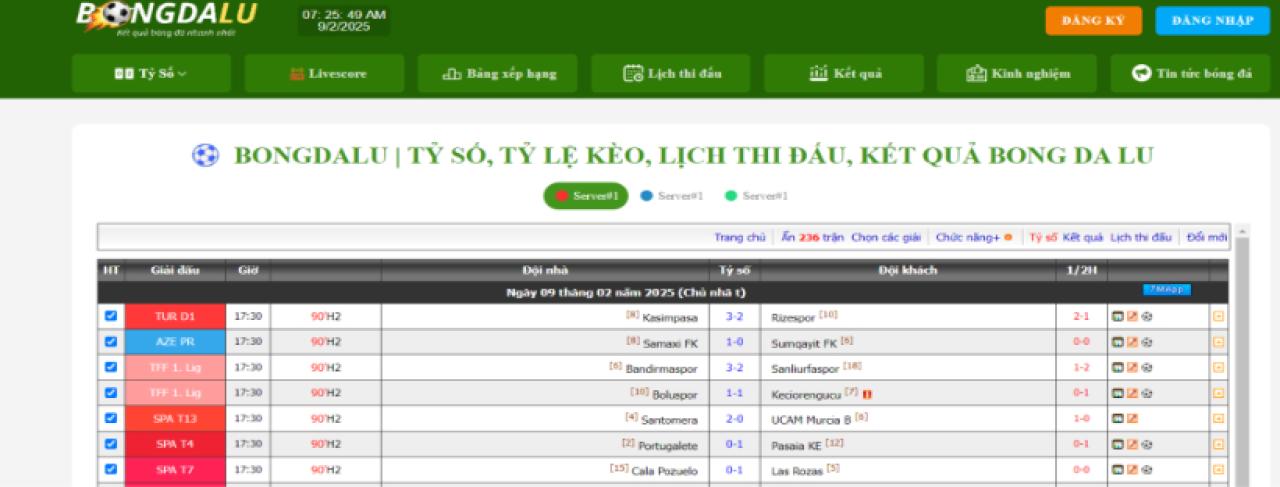
Task: Untick the checkbox on the SPA T13 row
Action: (111, 418)
